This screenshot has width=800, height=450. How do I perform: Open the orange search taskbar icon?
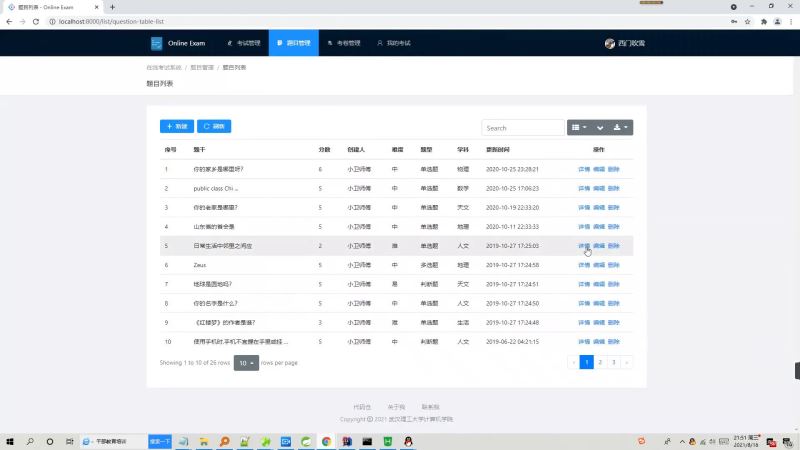pyautogui.click(x=224, y=441)
